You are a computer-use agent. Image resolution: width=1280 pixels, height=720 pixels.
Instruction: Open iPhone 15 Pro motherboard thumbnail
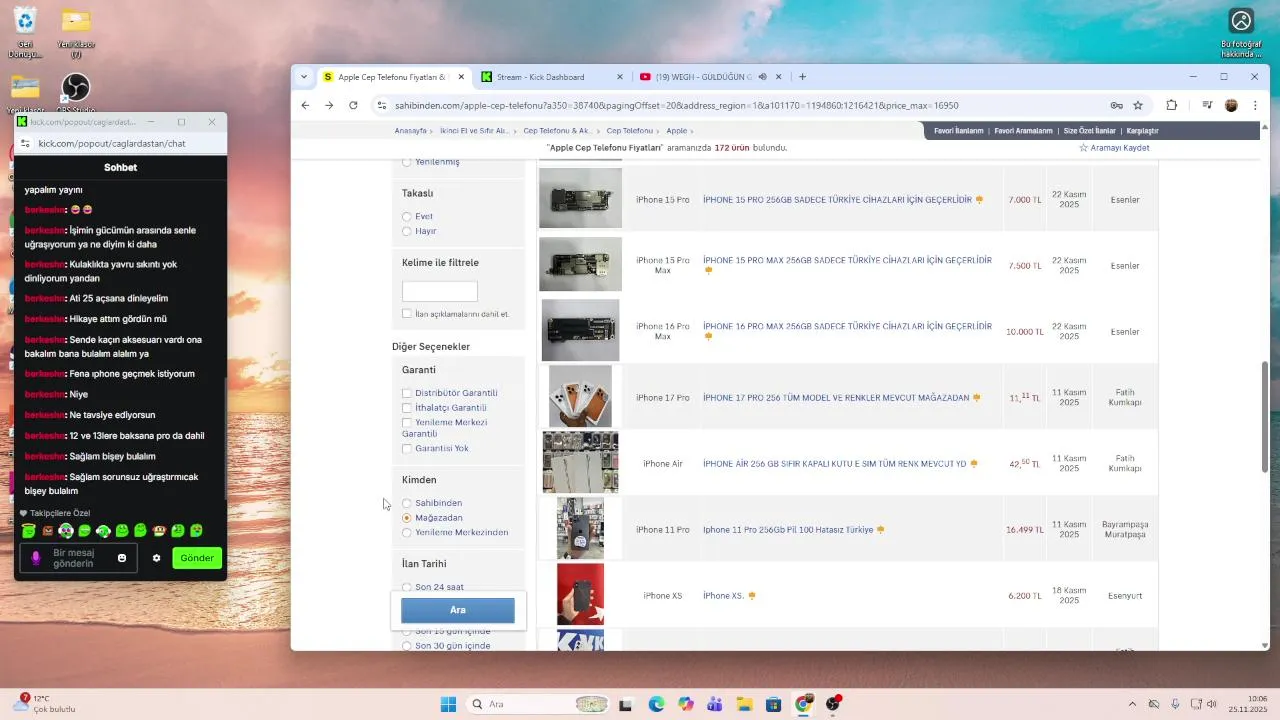(580, 198)
